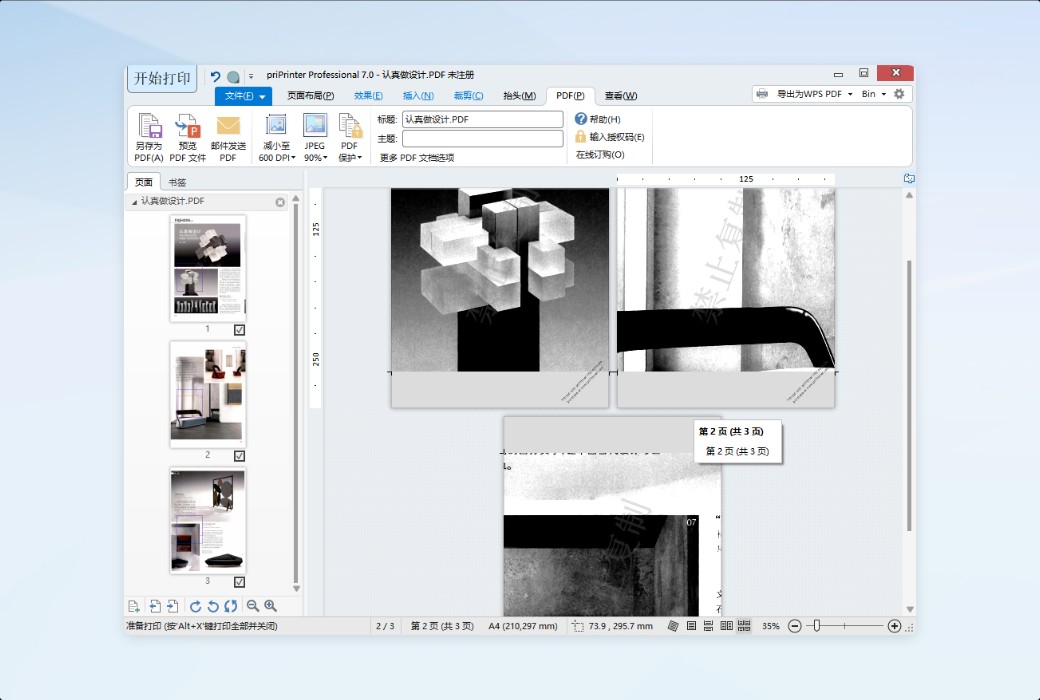1040x700 pixels.
Task: Click the rotate counterclockwise icon
Action: (x=213, y=606)
